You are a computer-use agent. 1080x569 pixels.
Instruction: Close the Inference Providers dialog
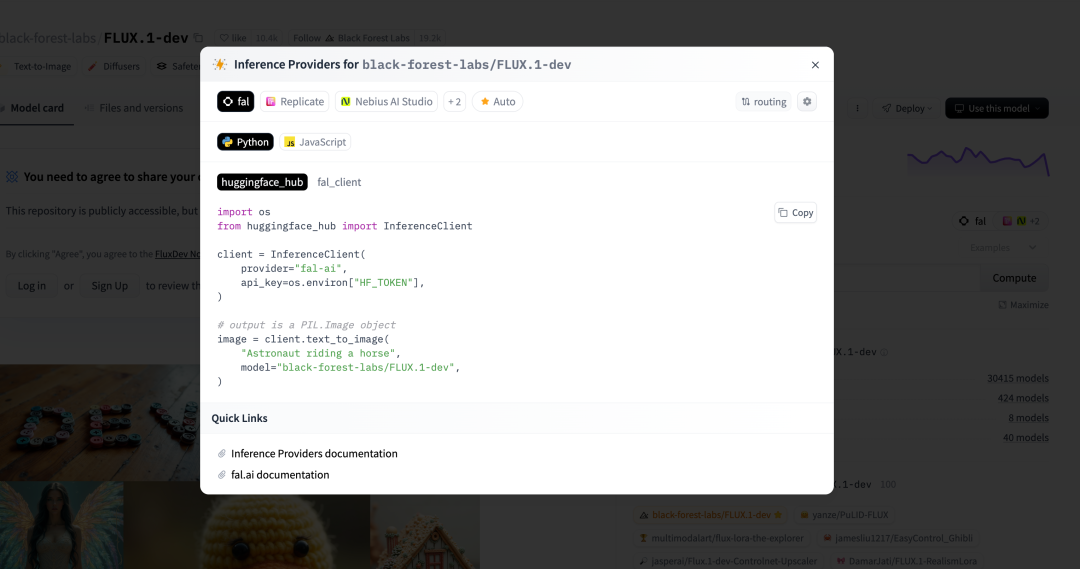pos(815,65)
